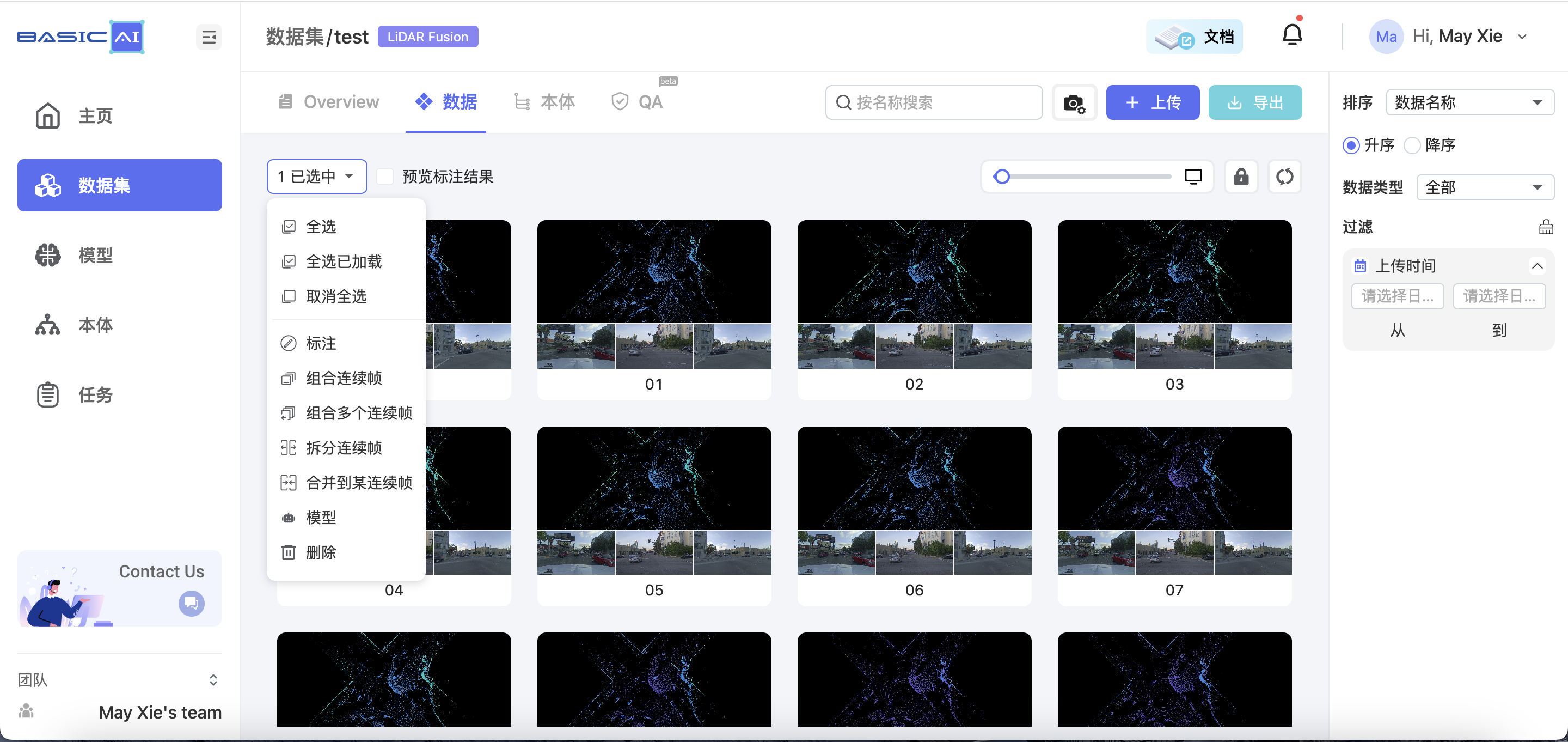Select the 降序 radio button
Image resolution: width=1568 pixels, height=742 pixels.
1412,145
